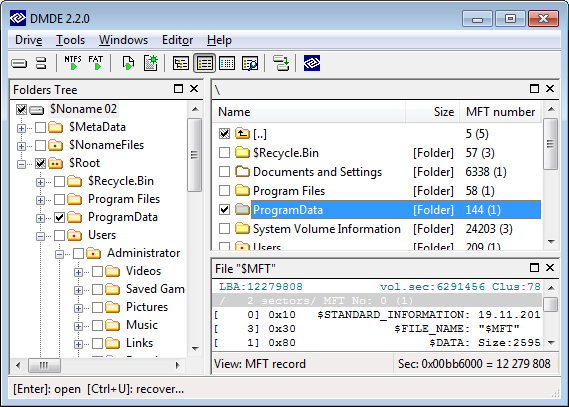Toggle the $Noname 02 checkbox
Screen dimensions: 569x407
(21, 109)
